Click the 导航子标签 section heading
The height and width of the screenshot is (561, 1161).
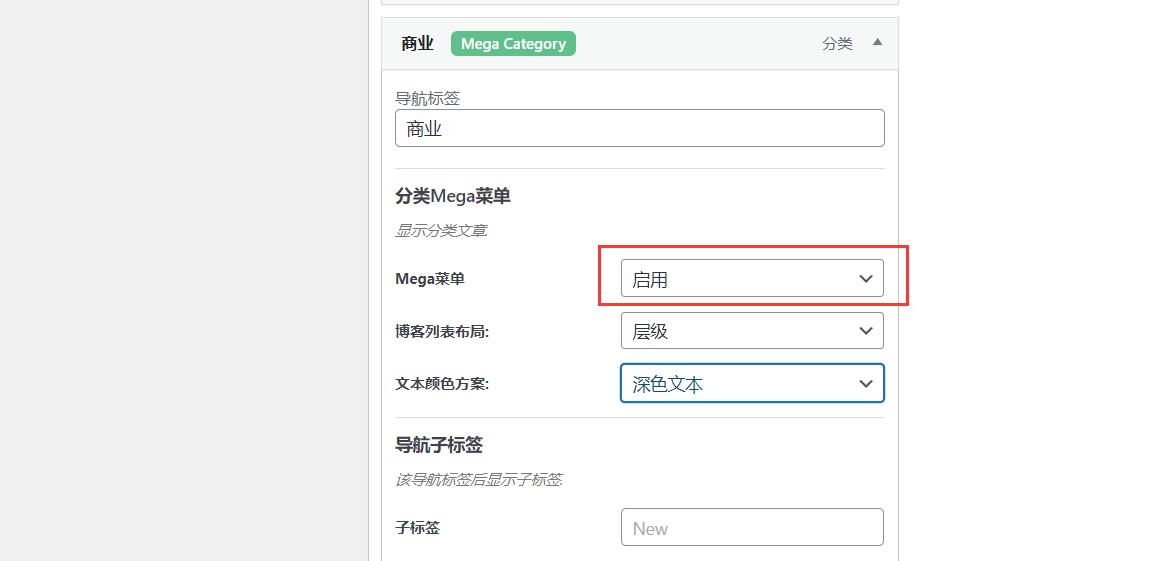439,445
